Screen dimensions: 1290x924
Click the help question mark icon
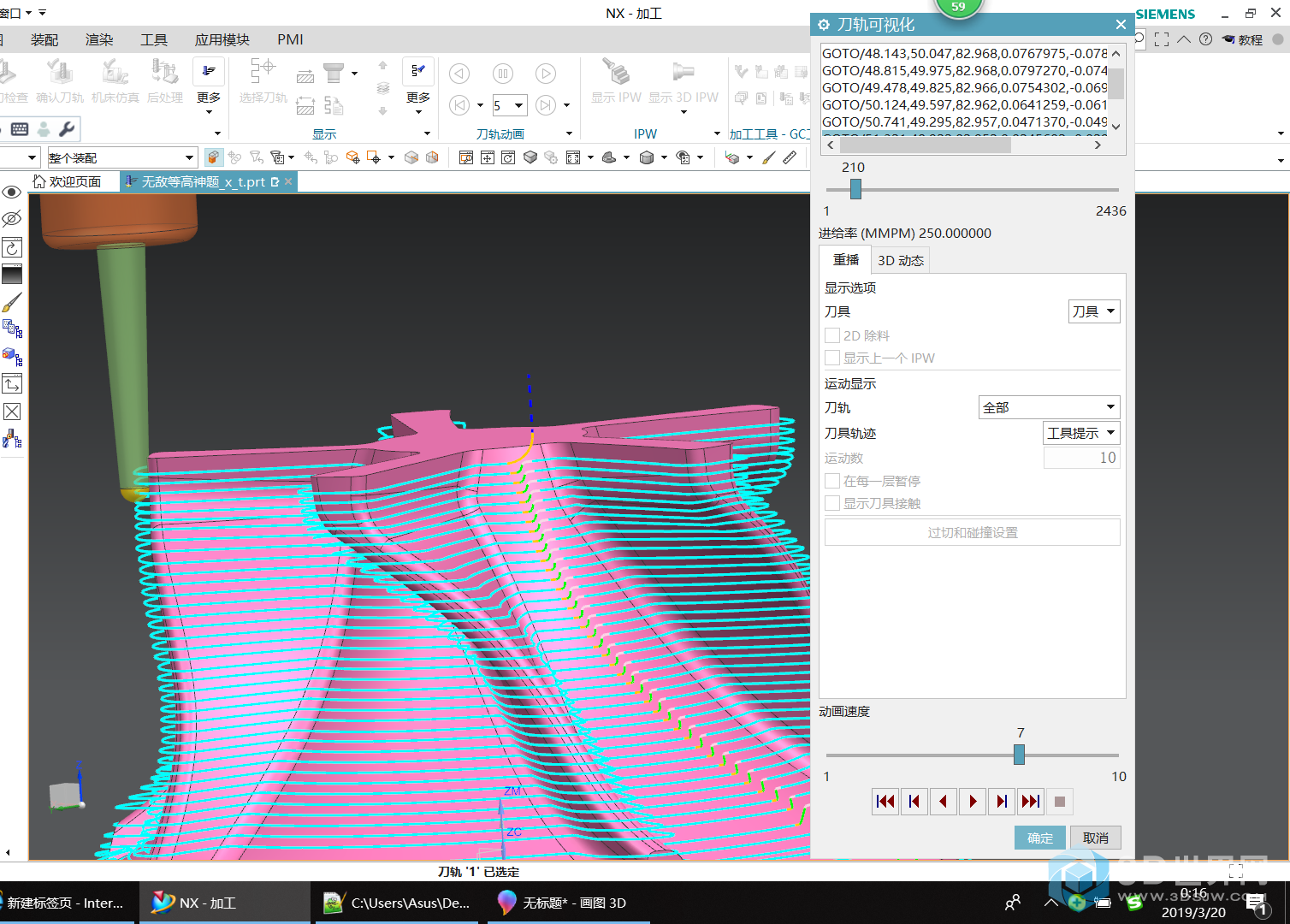click(x=1205, y=39)
